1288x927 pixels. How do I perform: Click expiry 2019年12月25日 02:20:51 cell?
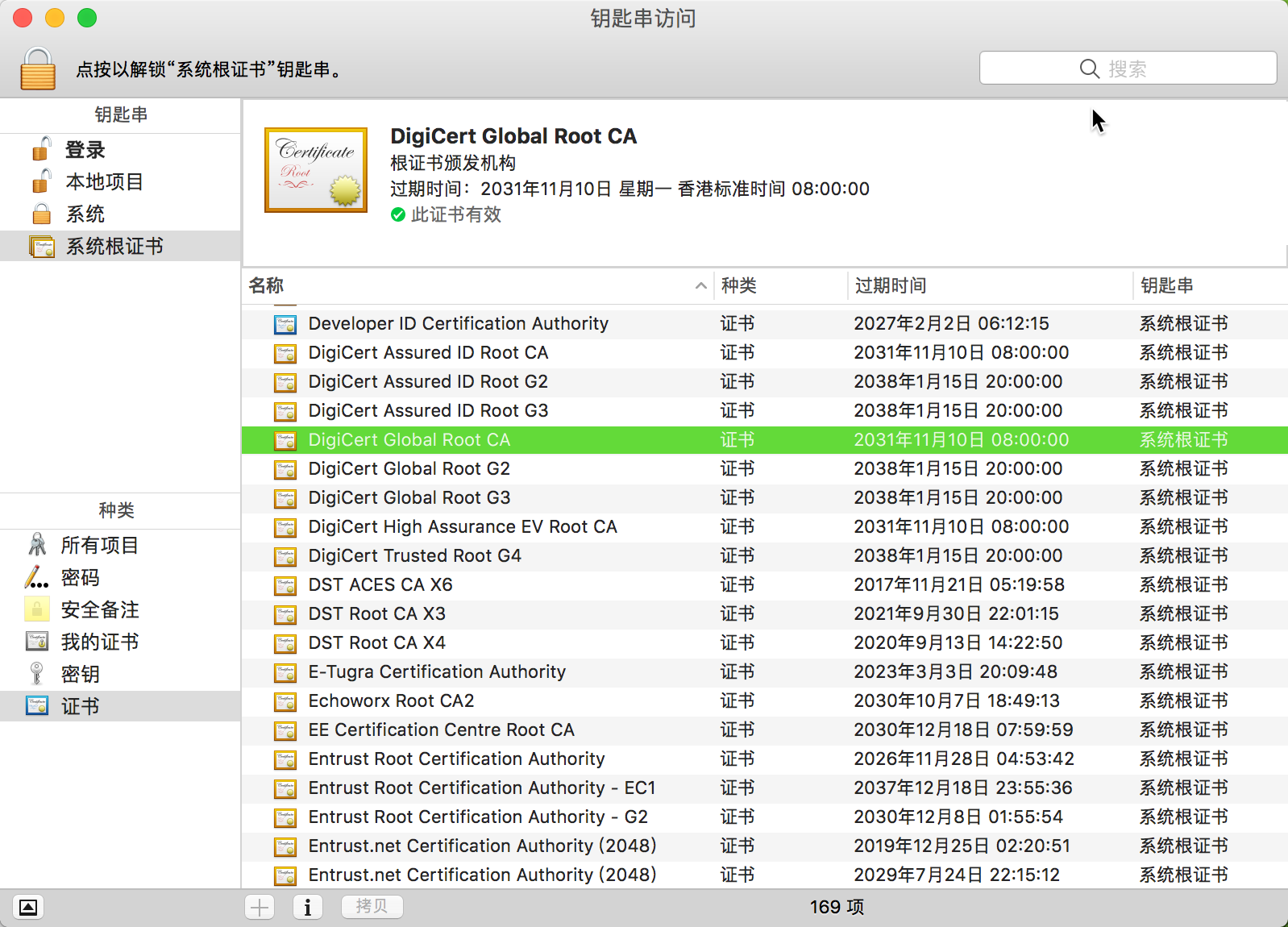[x=962, y=846]
